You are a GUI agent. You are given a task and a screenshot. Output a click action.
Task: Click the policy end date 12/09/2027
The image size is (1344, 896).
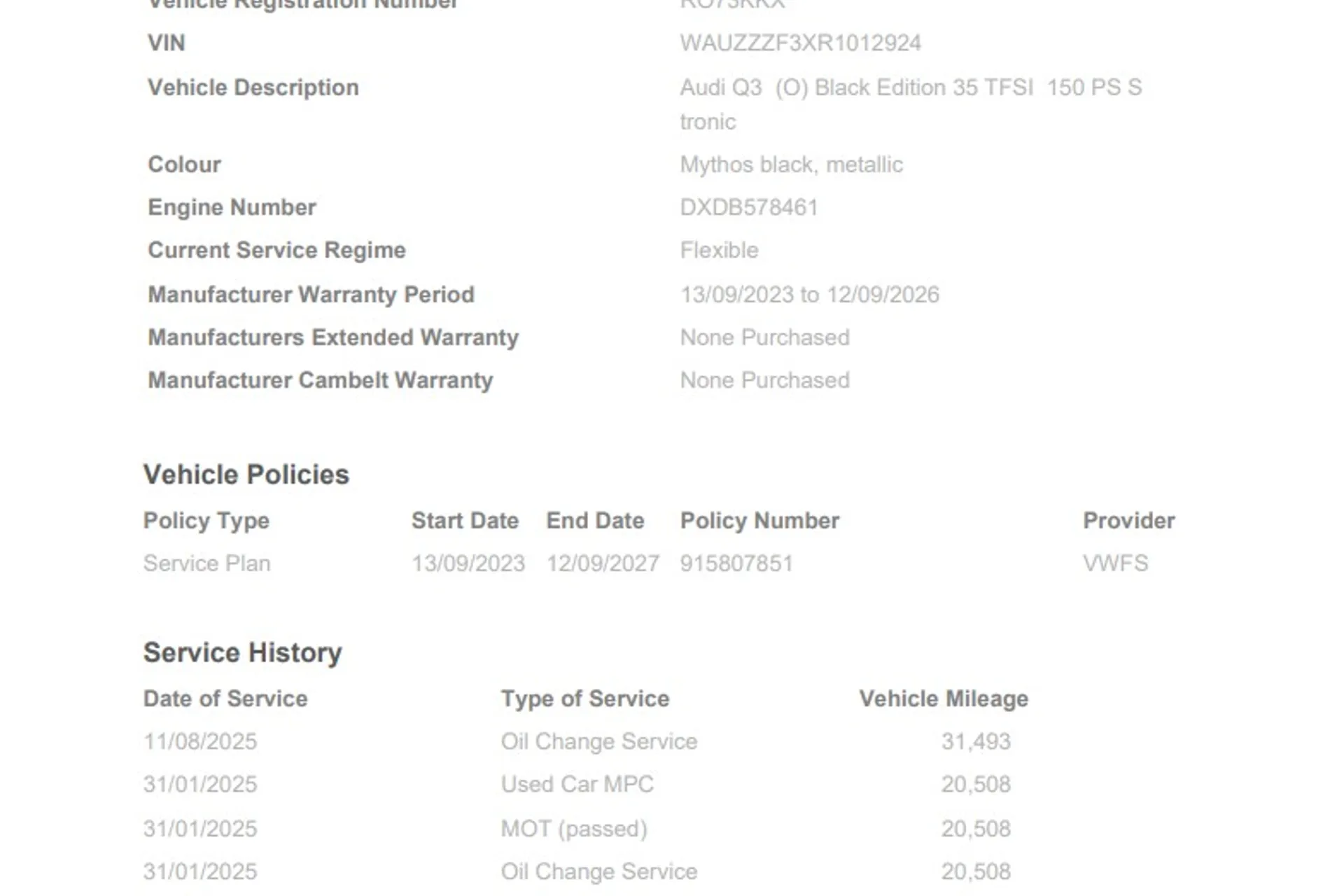pos(603,563)
